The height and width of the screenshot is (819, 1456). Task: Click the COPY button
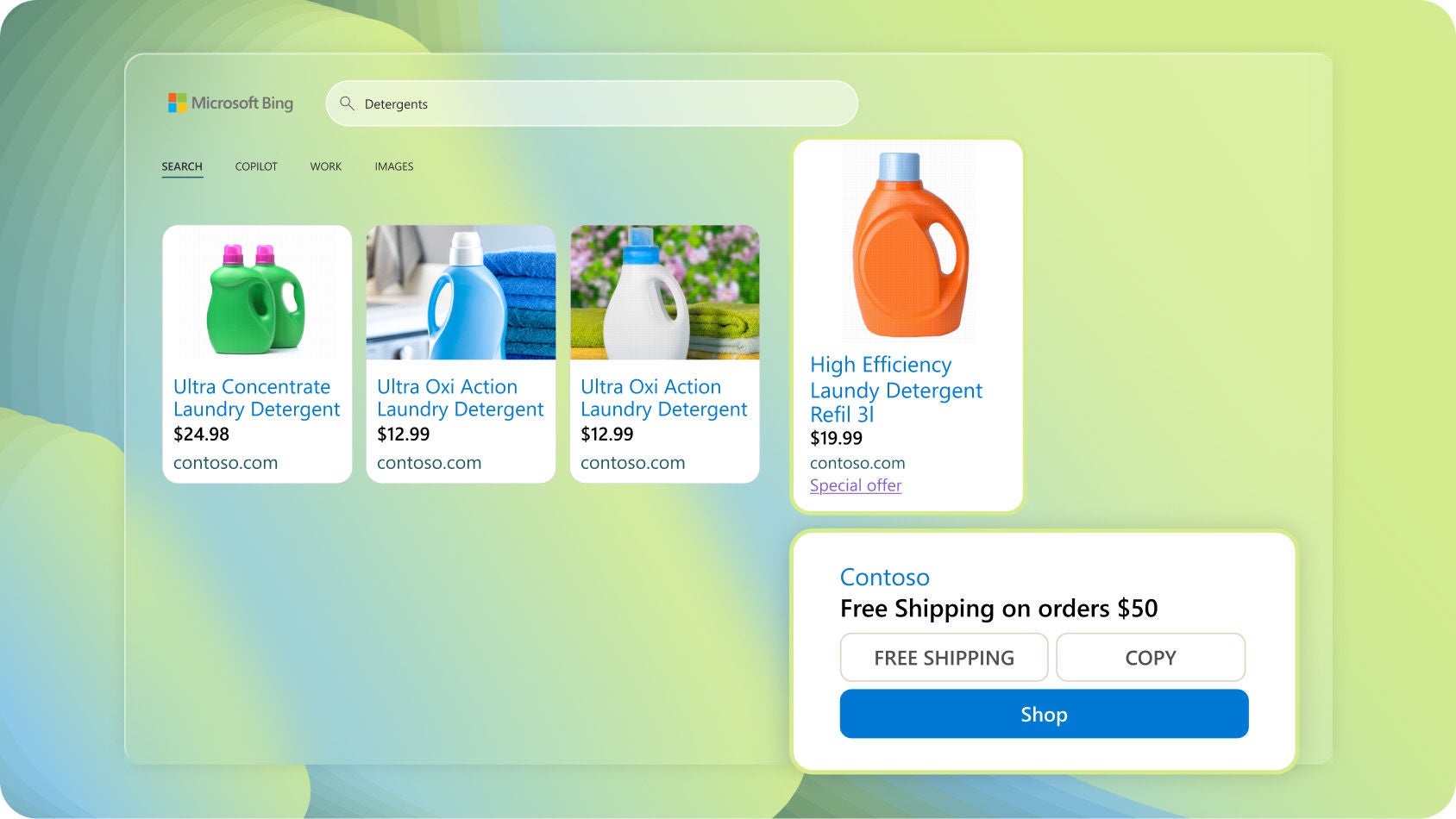point(1151,658)
